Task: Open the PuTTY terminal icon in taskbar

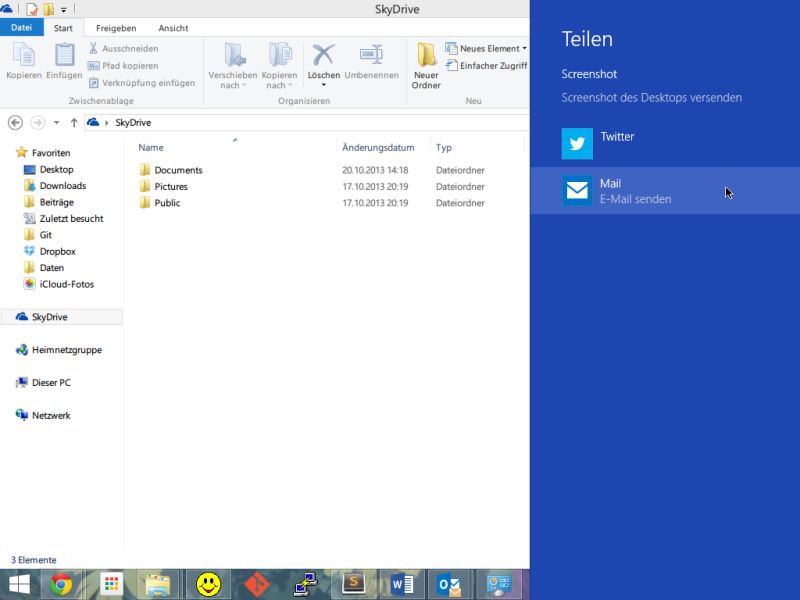Action: pyautogui.click(x=306, y=584)
